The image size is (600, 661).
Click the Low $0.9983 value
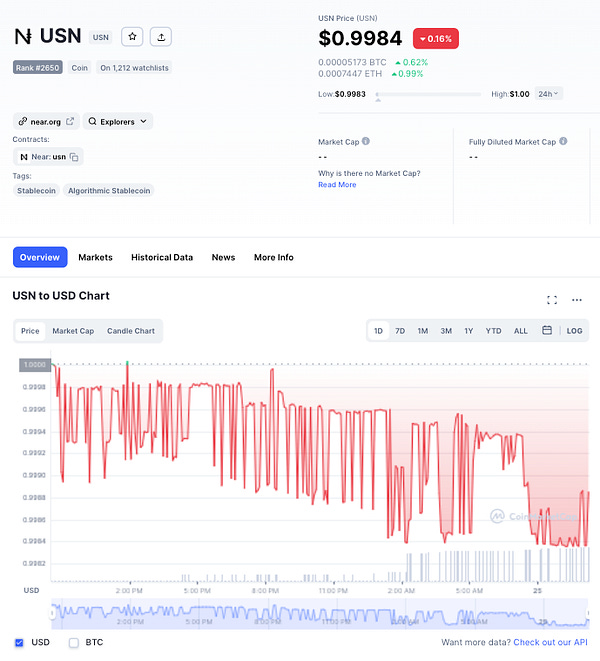click(350, 94)
